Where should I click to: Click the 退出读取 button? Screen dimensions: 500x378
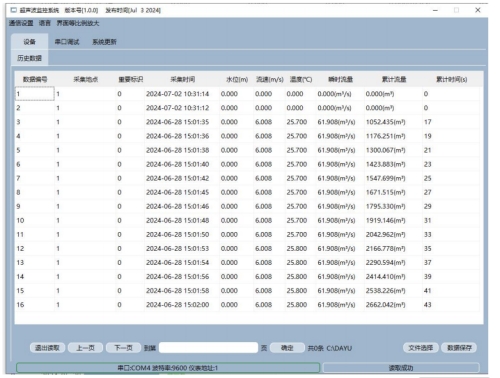point(47,348)
